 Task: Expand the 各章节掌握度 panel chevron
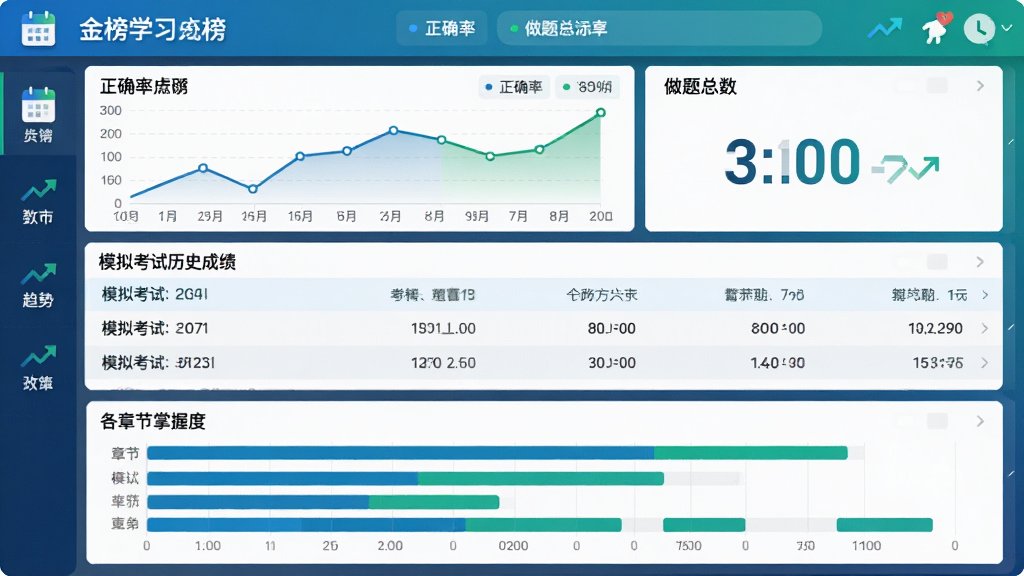click(980, 421)
